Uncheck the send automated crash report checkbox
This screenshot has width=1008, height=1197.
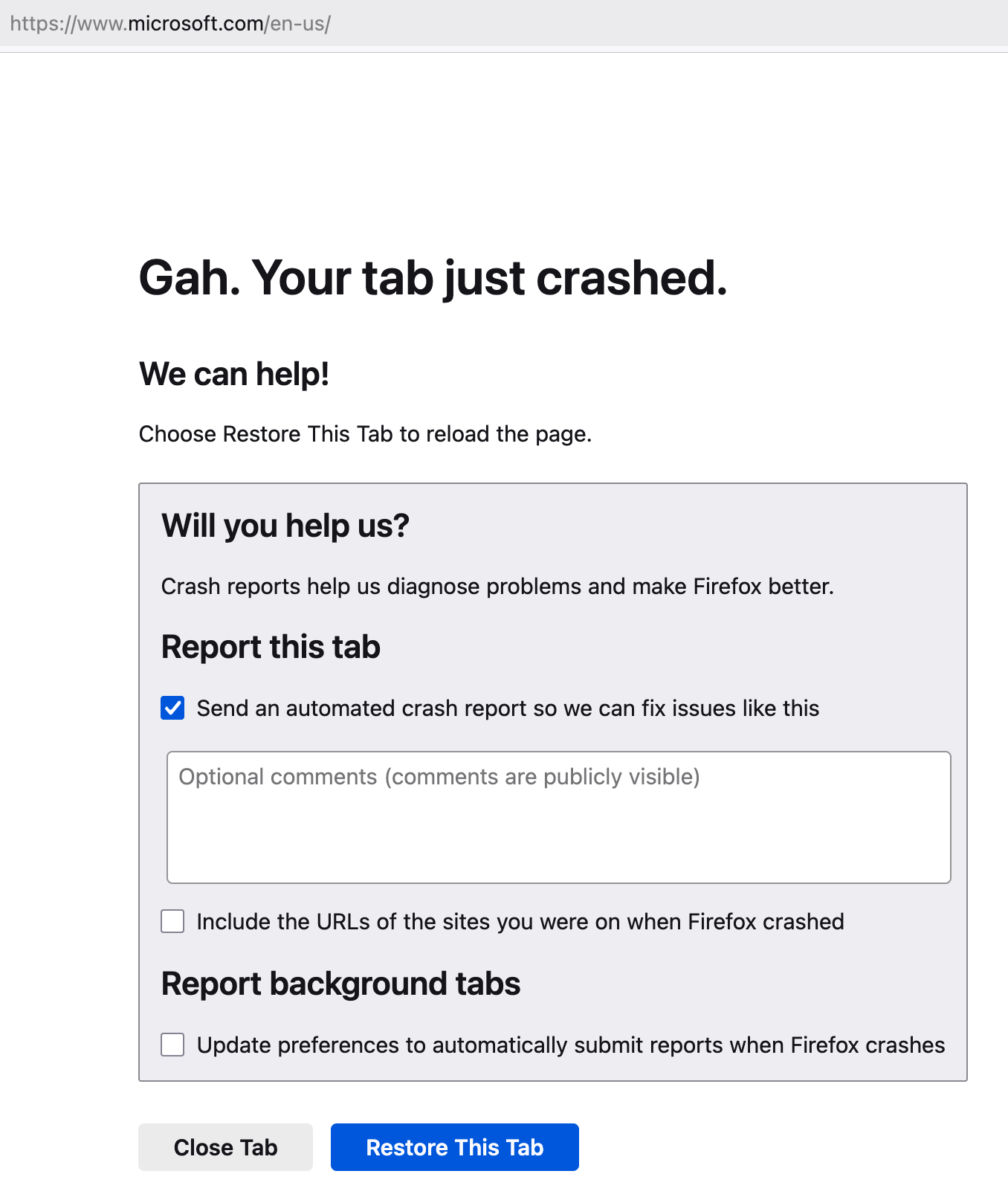tap(172, 709)
